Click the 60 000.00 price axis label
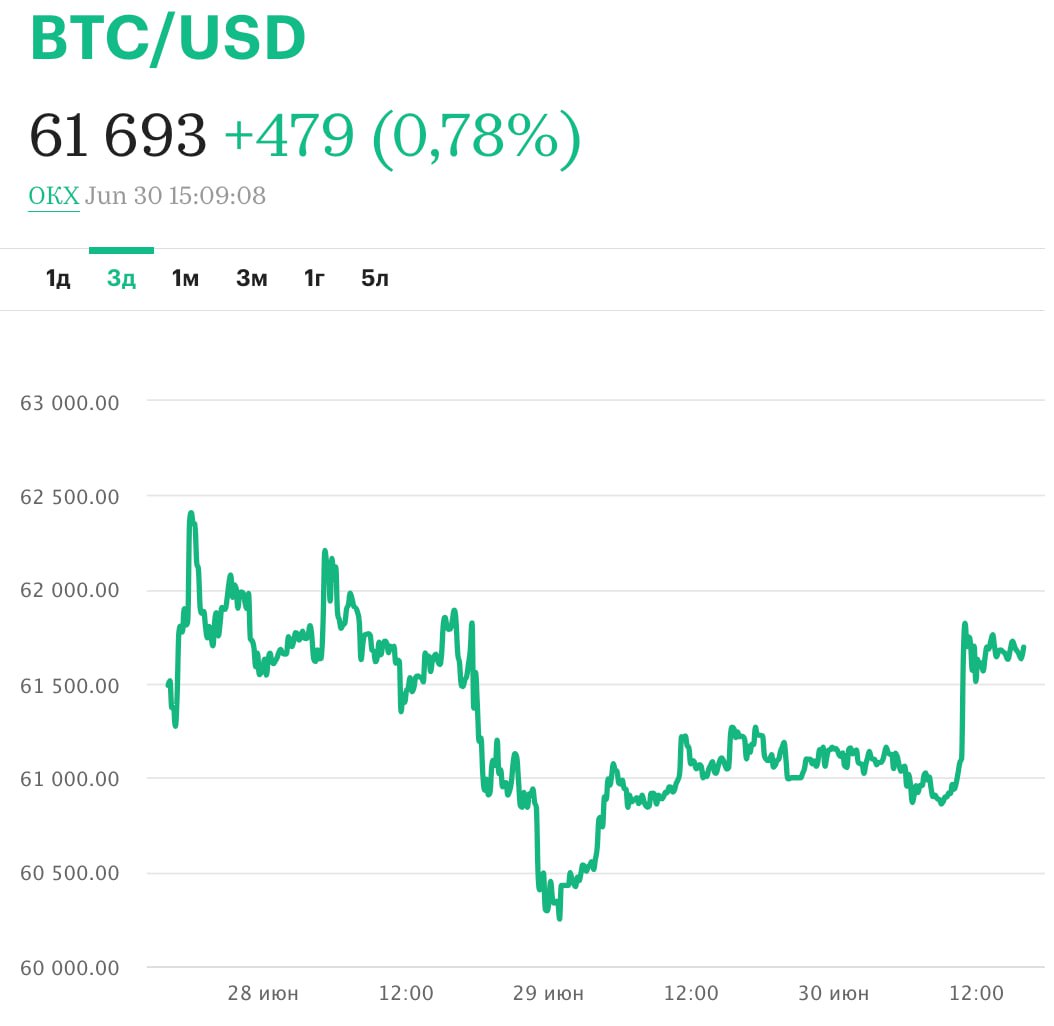1054x1026 pixels. click(x=70, y=968)
